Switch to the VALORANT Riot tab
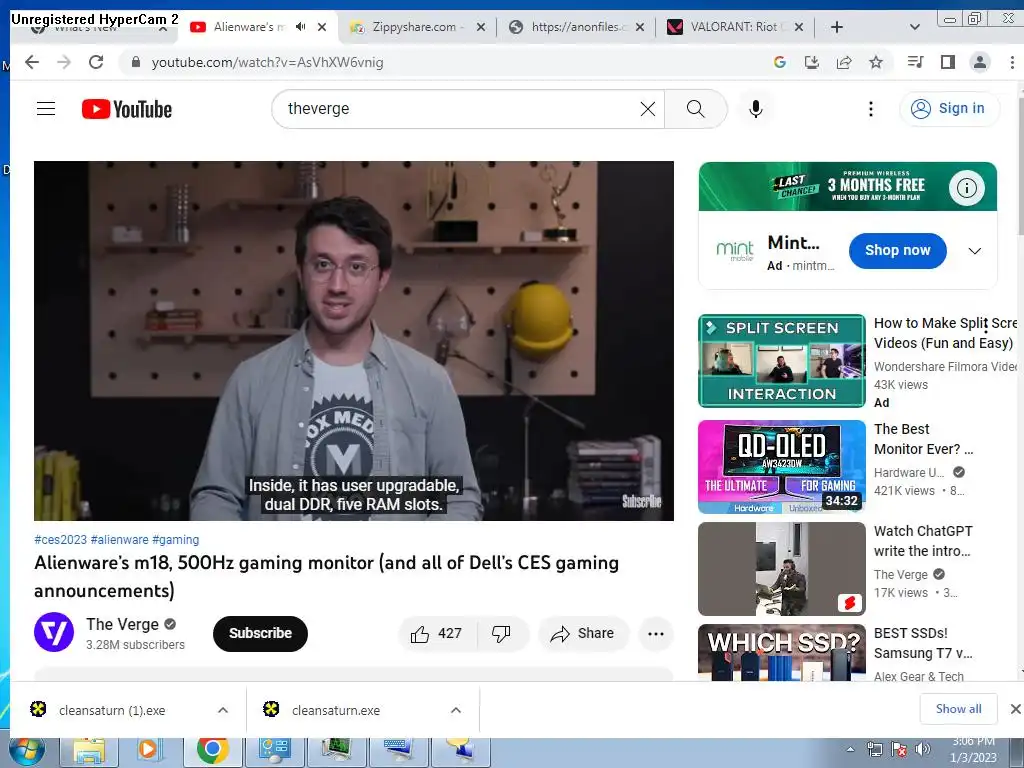The height and width of the screenshot is (768, 1024). coord(735,27)
